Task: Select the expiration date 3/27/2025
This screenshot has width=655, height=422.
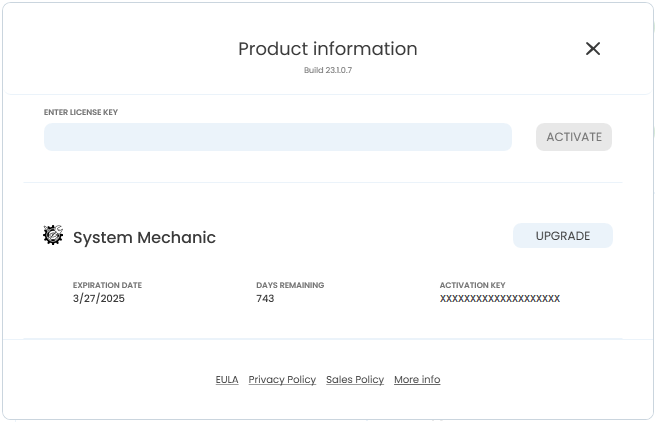Action: pyautogui.click(x=99, y=298)
